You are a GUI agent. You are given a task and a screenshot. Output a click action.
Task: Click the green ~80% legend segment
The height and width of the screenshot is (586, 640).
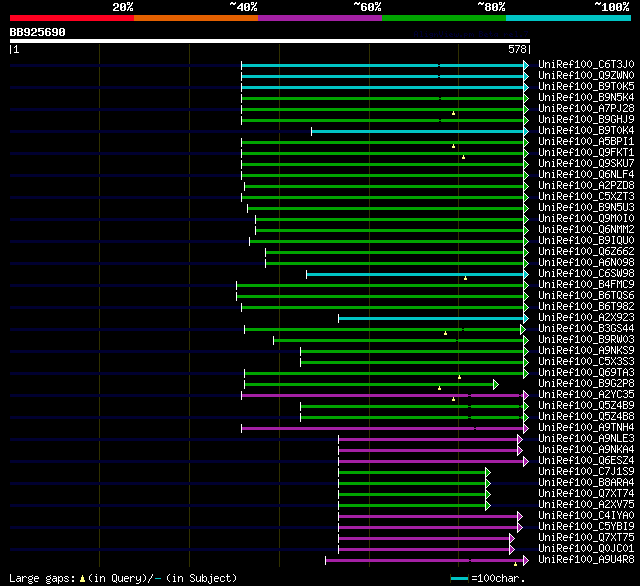(444, 18)
